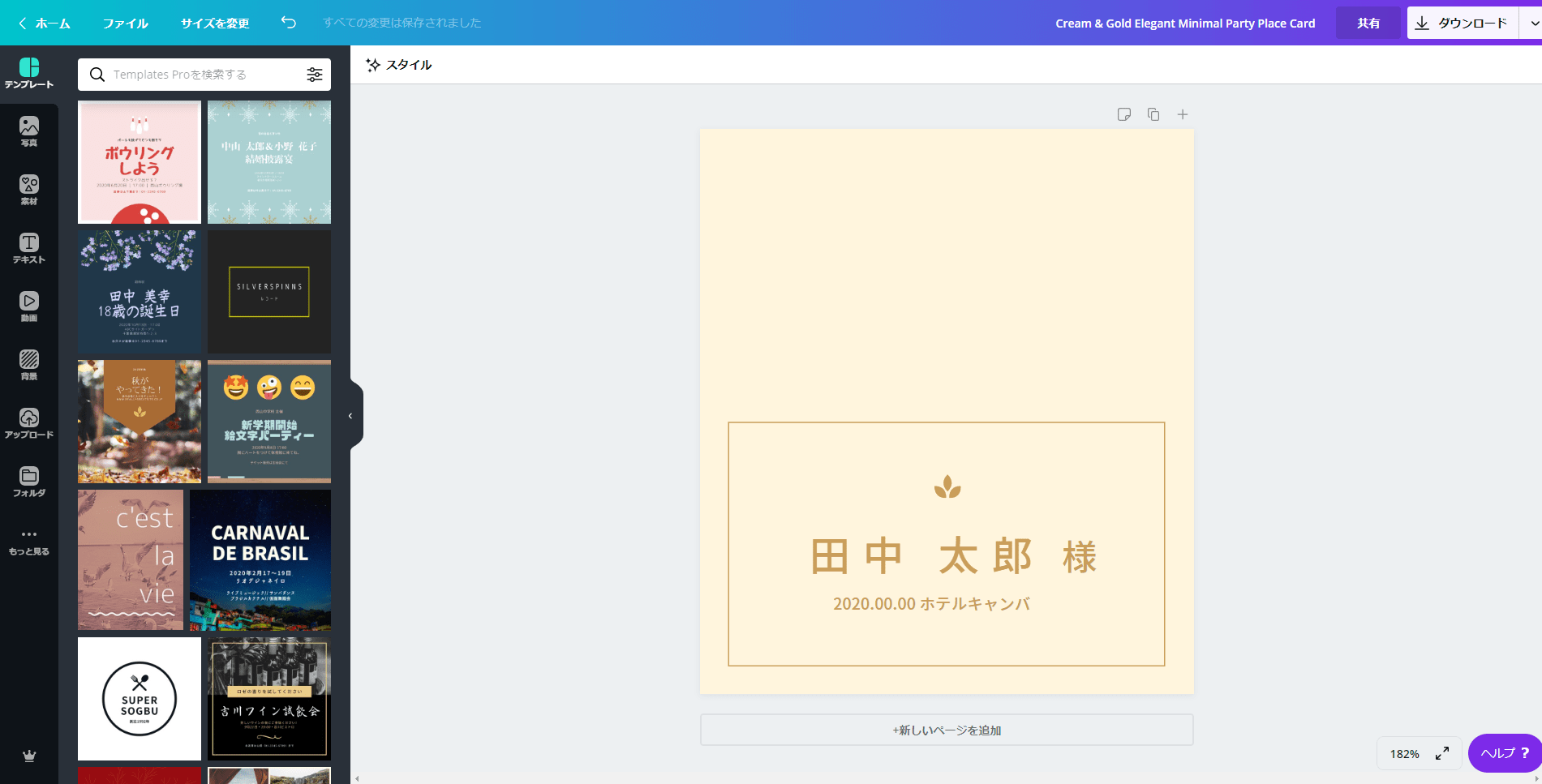Click the Share (共有) button

(x=1368, y=23)
